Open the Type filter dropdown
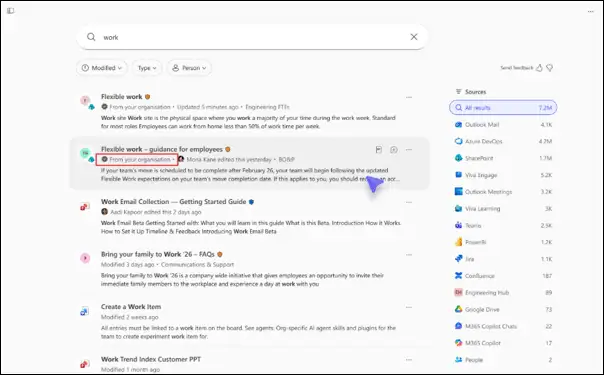Screen dimensions: 604x375 pyautogui.click(x=147, y=68)
